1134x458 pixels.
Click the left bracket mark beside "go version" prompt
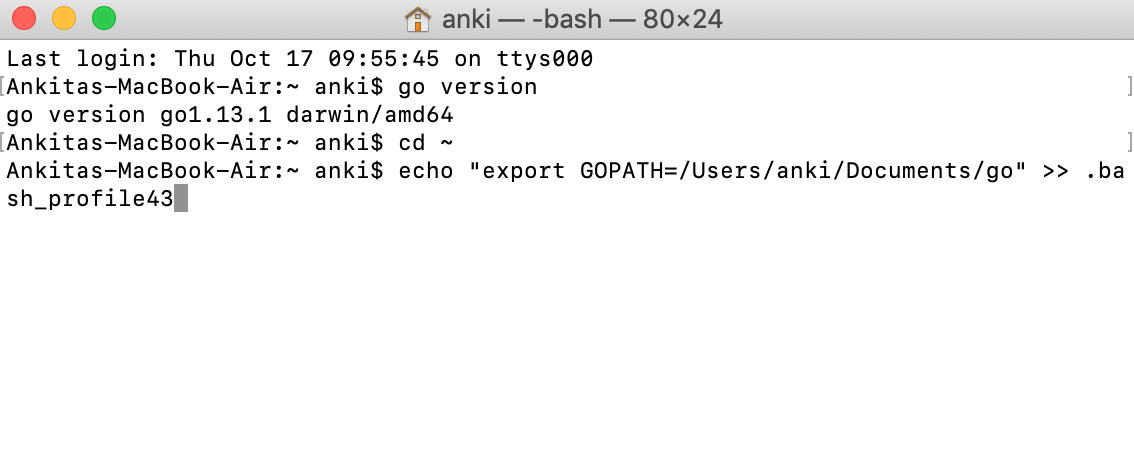point(3,87)
